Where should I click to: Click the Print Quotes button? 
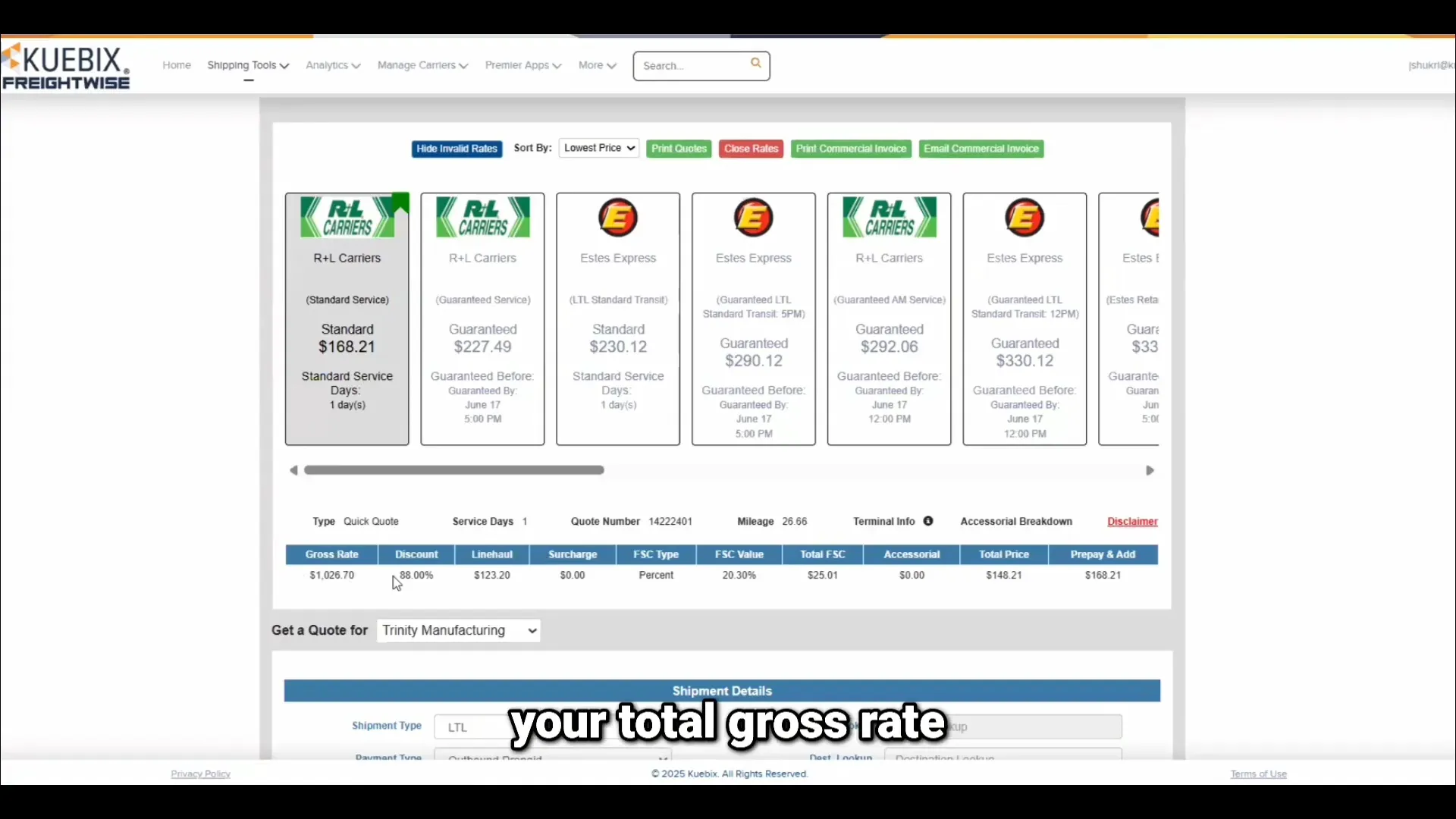click(x=678, y=149)
